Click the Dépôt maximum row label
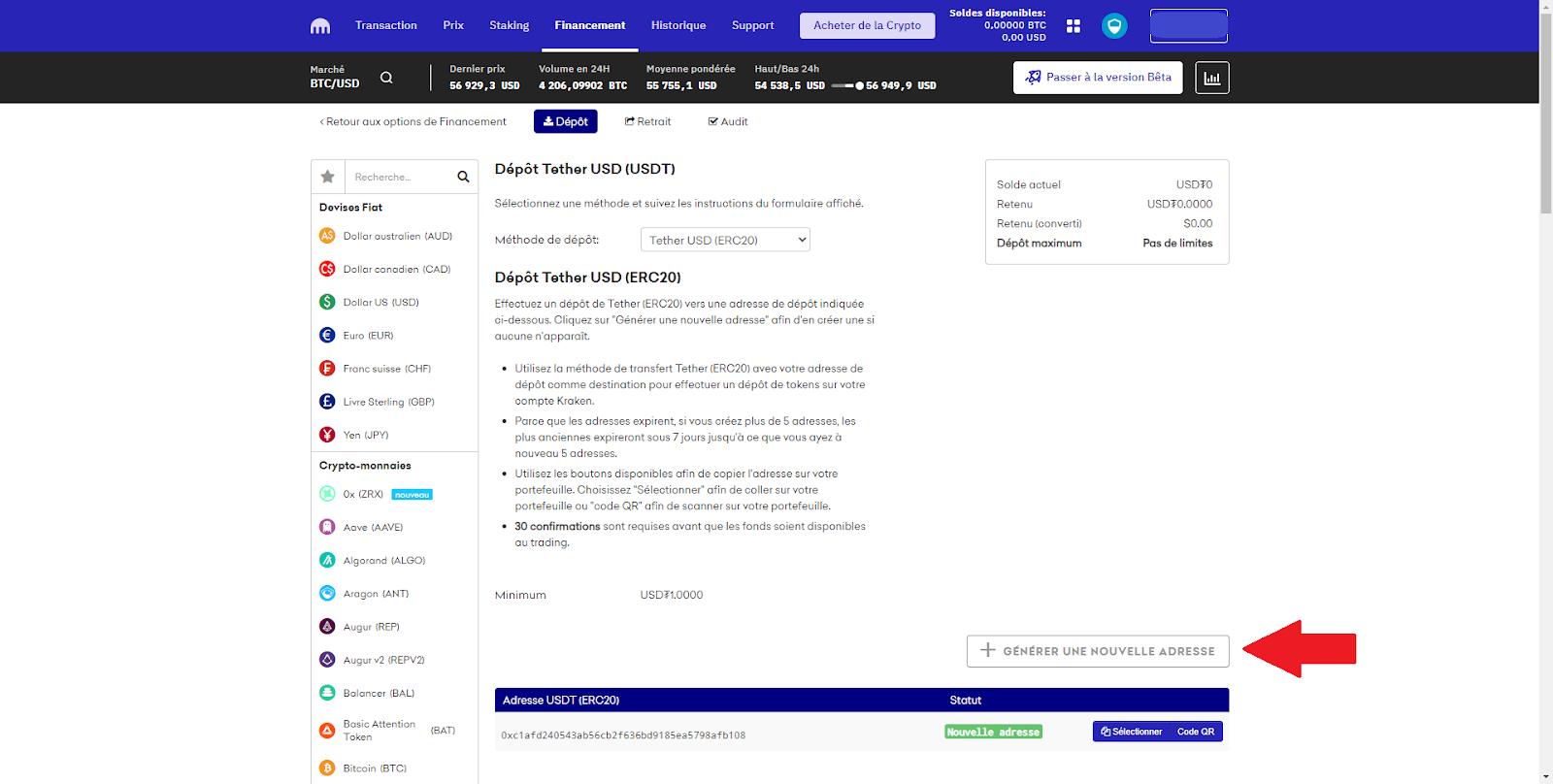The width and height of the screenshot is (1553, 784). (1039, 244)
